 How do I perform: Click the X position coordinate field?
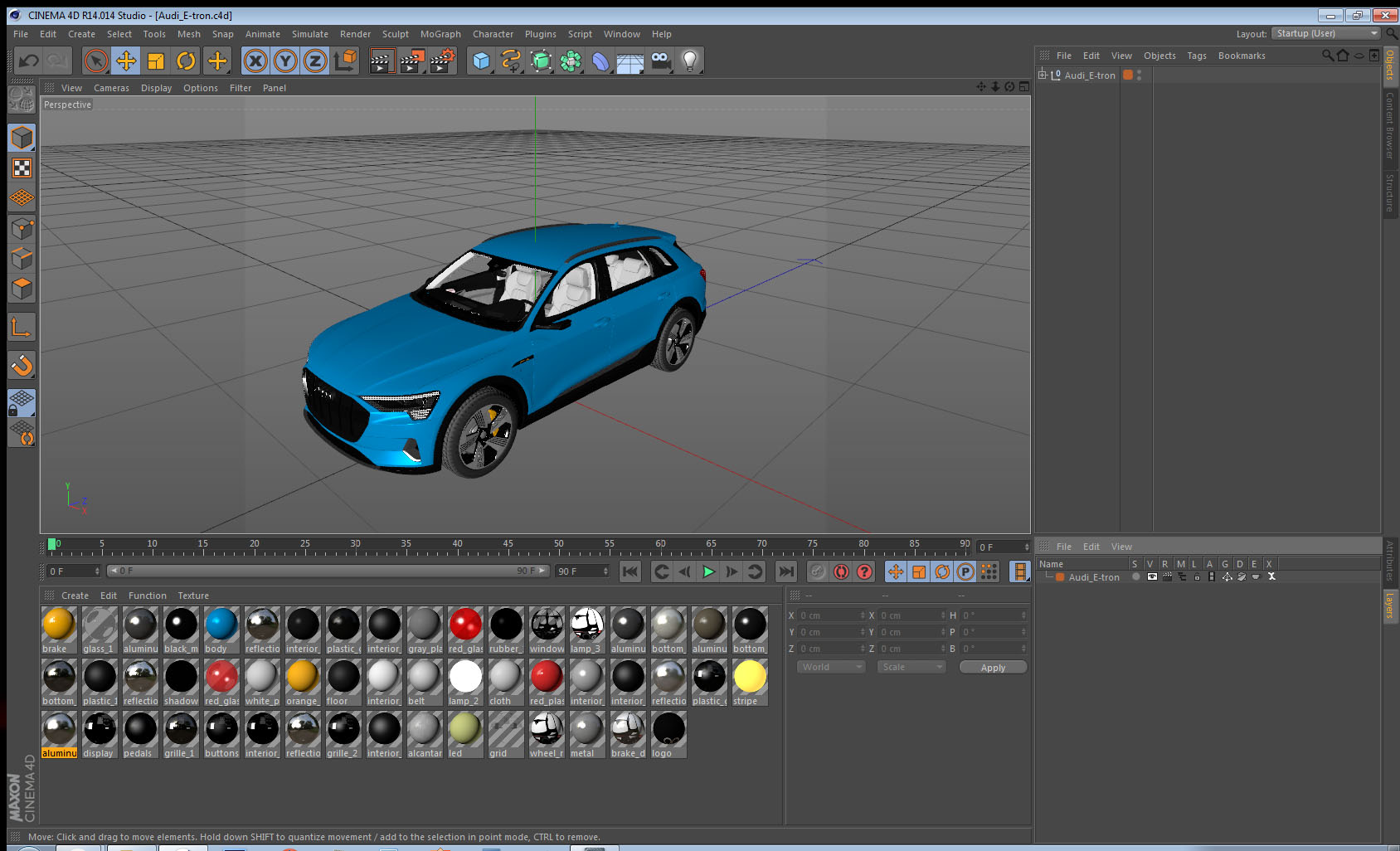pyautogui.click(x=830, y=615)
